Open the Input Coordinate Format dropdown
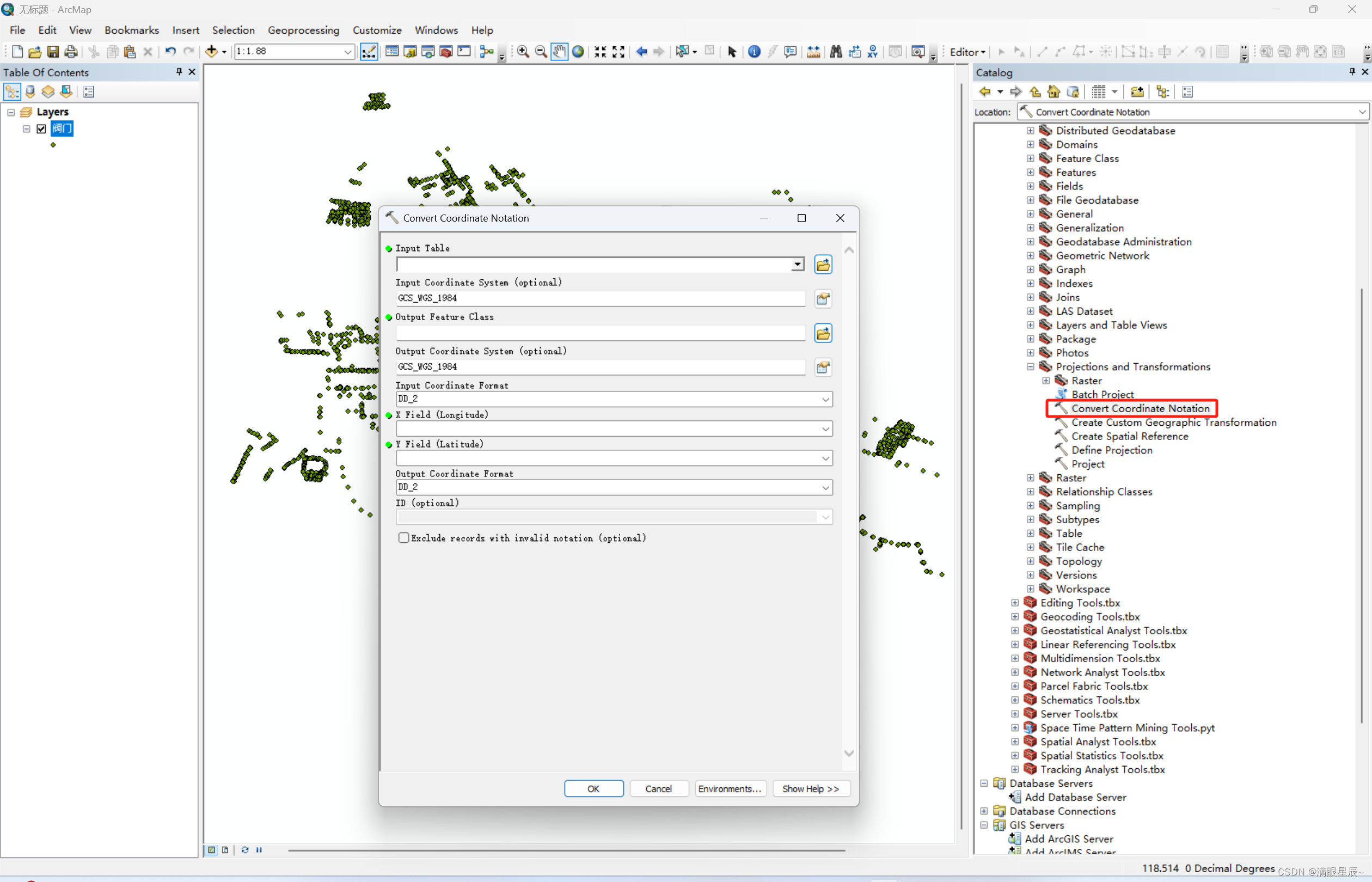This screenshot has height=882, width=1372. (825, 399)
